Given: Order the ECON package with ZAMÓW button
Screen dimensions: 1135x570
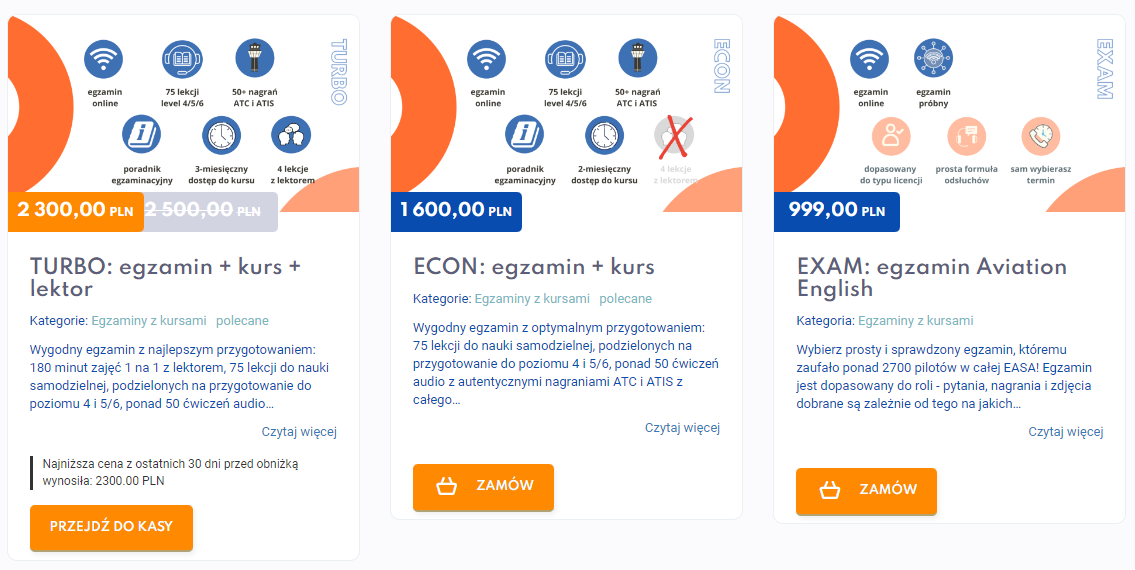Looking at the screenshot, I should 484,487.
